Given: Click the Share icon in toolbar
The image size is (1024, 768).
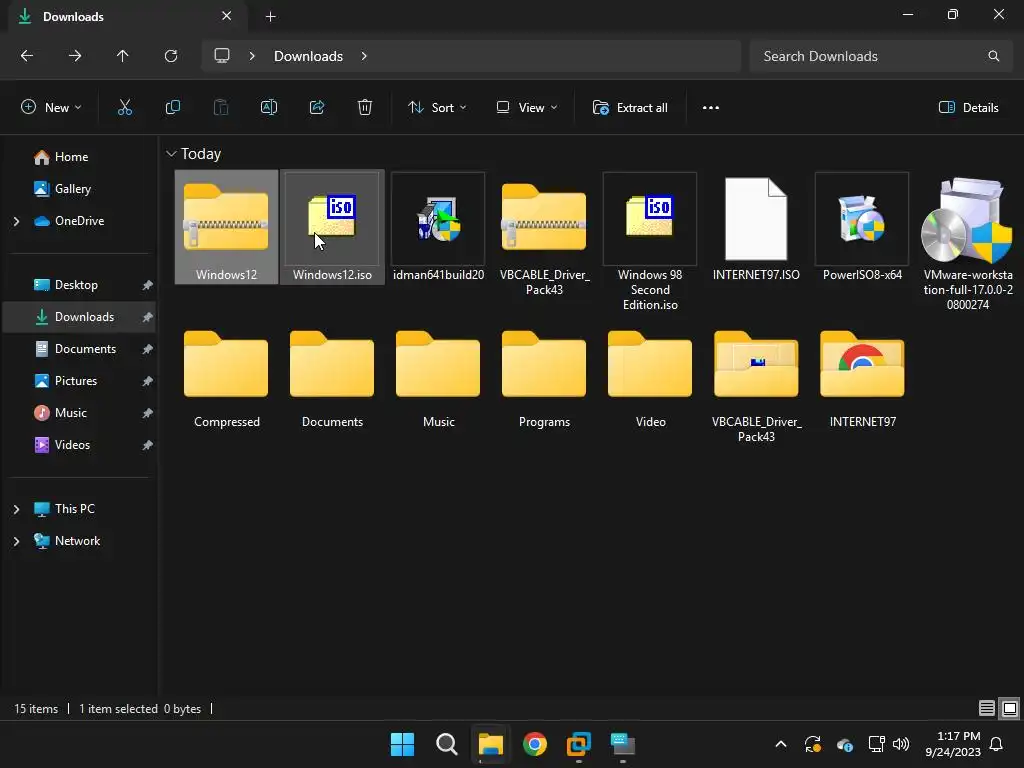Looking at the screenshot, I should [317, 108].
